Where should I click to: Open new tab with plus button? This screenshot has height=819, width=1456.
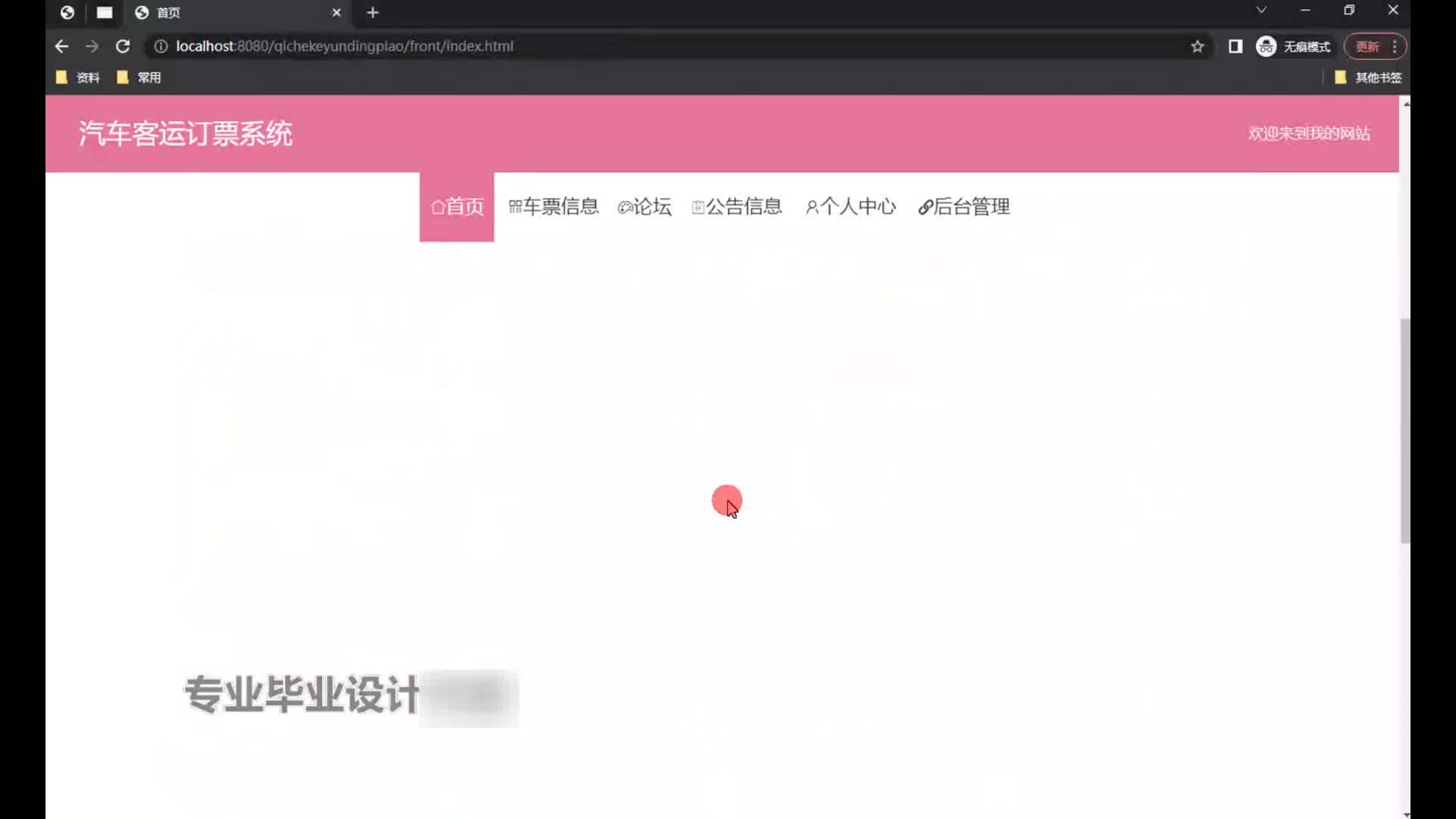tap(372, 12)
